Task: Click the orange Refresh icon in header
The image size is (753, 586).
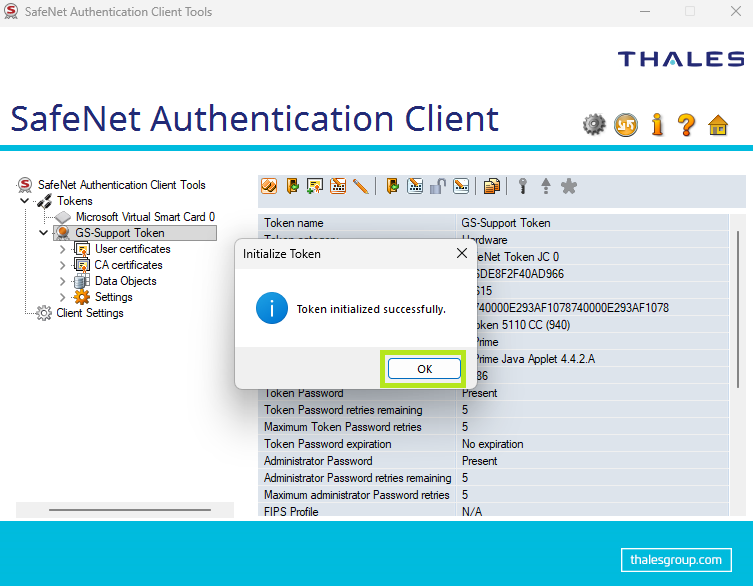Action: [626, 125]
